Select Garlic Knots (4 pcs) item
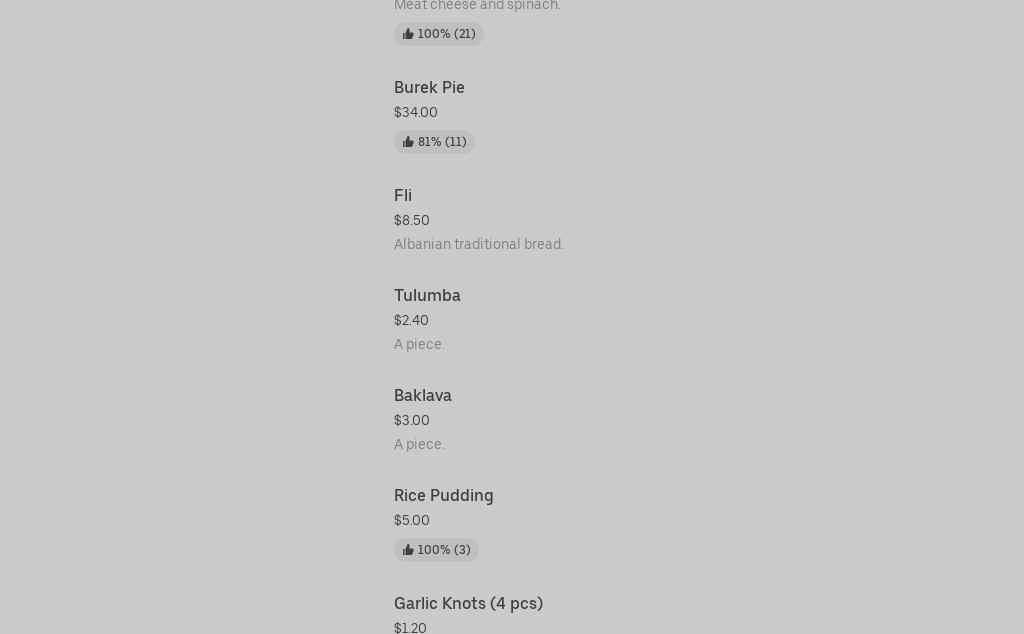1024x634 pixels. pos(468,604)
